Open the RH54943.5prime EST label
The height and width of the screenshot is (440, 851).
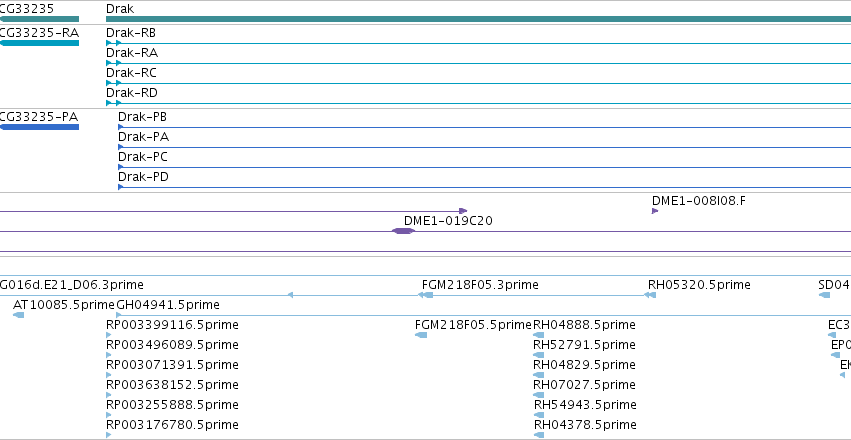coord(585,405)
